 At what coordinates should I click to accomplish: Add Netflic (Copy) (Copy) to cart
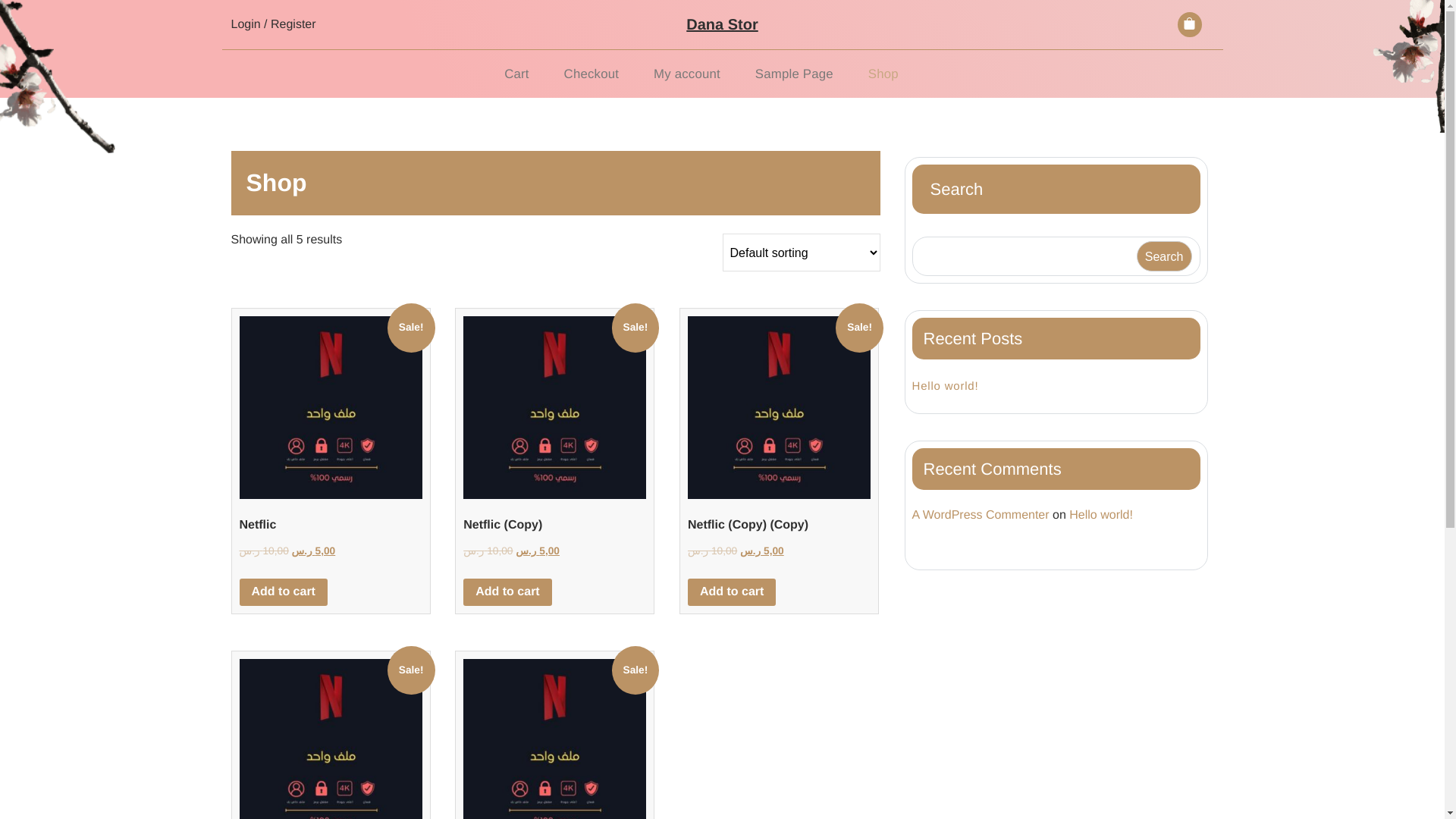click(x=732, y=592)
